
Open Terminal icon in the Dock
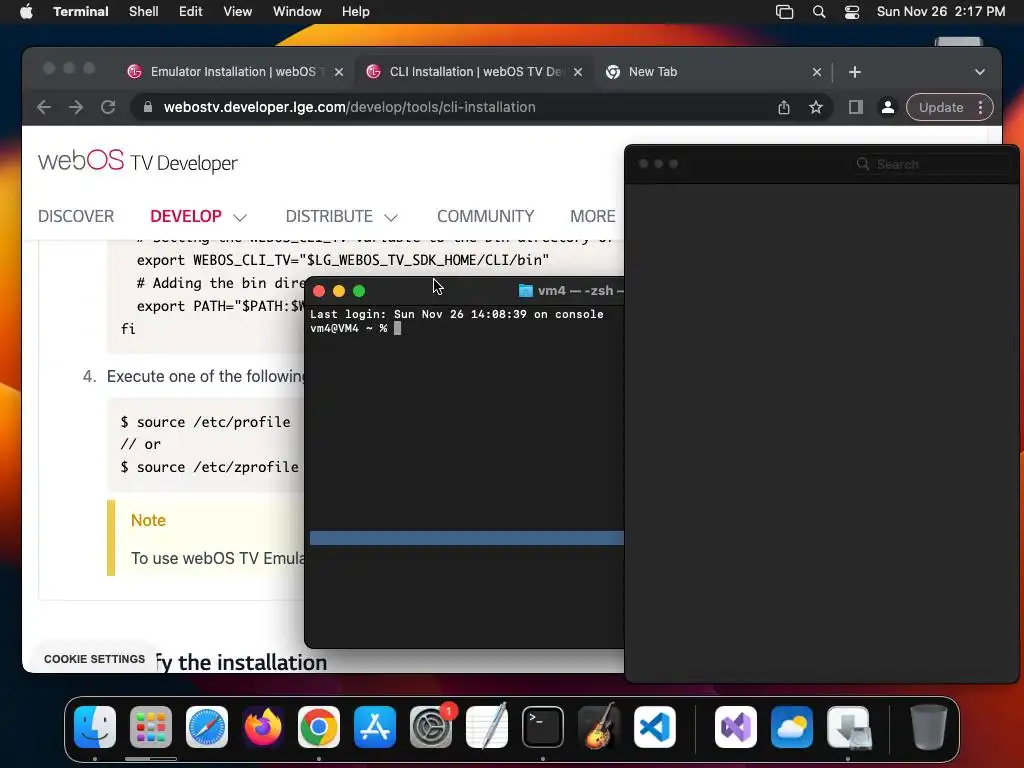click(x=543, y=727)
